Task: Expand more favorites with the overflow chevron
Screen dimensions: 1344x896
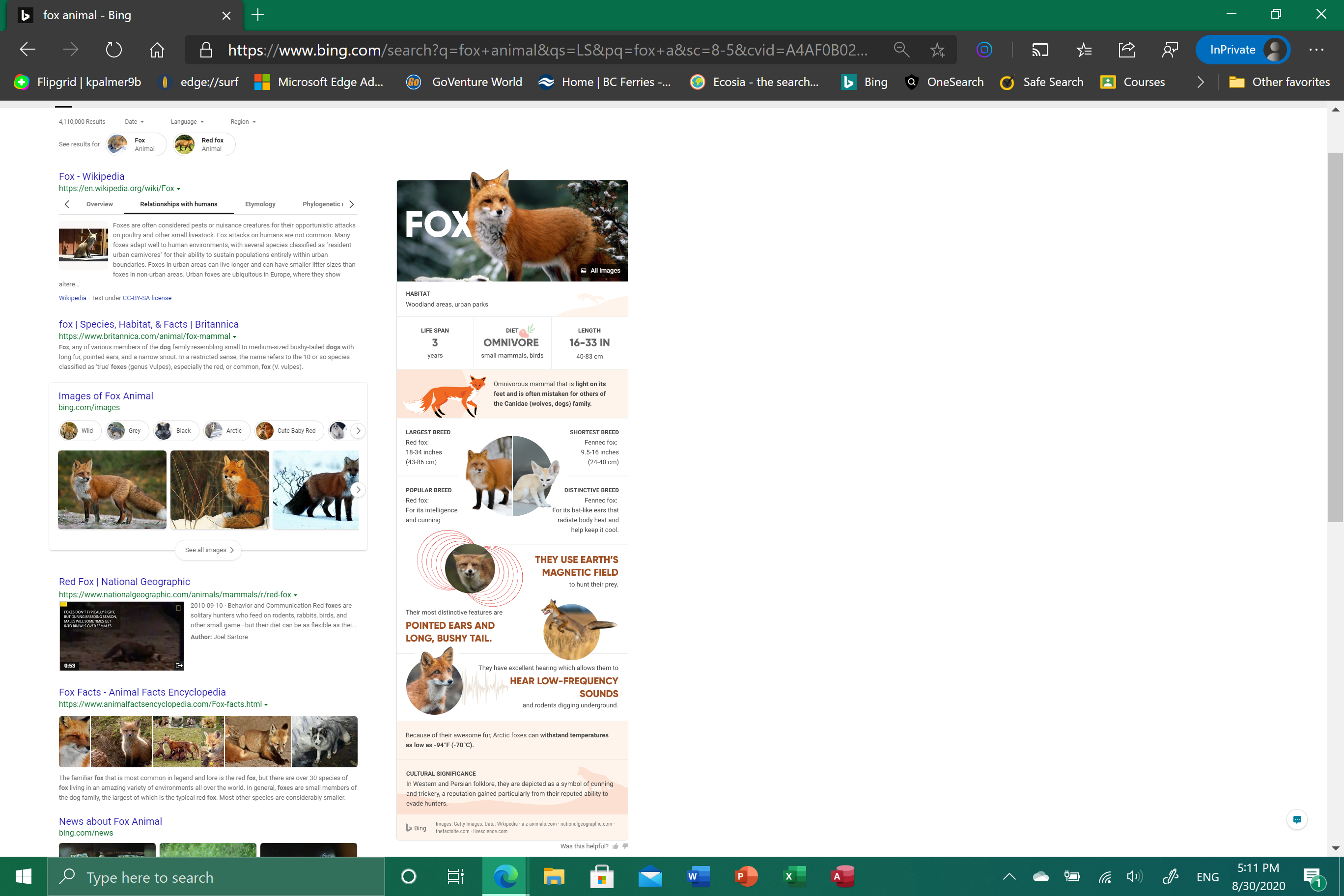Action: click(x=1200, y=82)
